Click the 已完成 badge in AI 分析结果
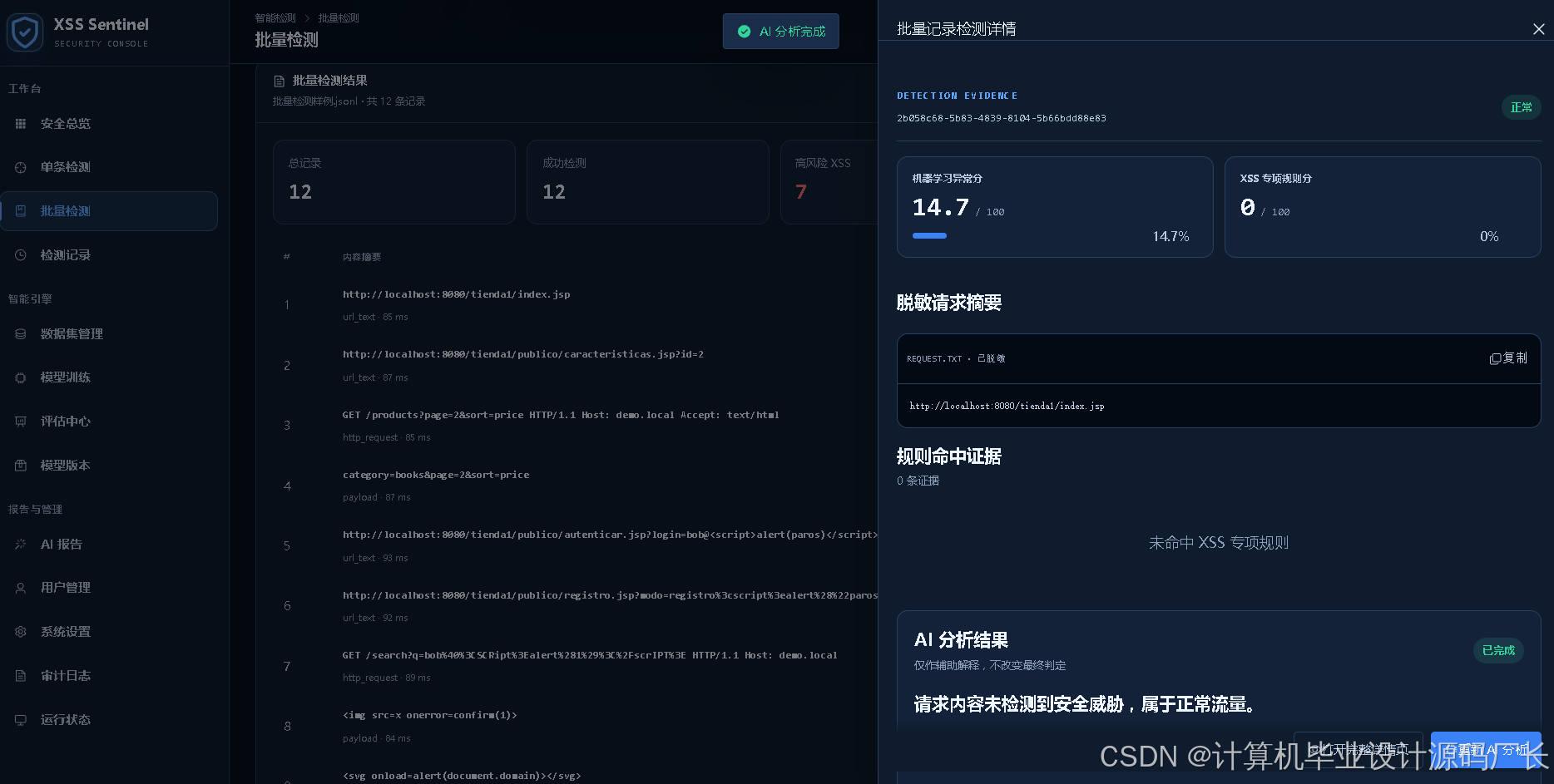This screenshot has width=1554, height=784. click(x=1498, y=650)
